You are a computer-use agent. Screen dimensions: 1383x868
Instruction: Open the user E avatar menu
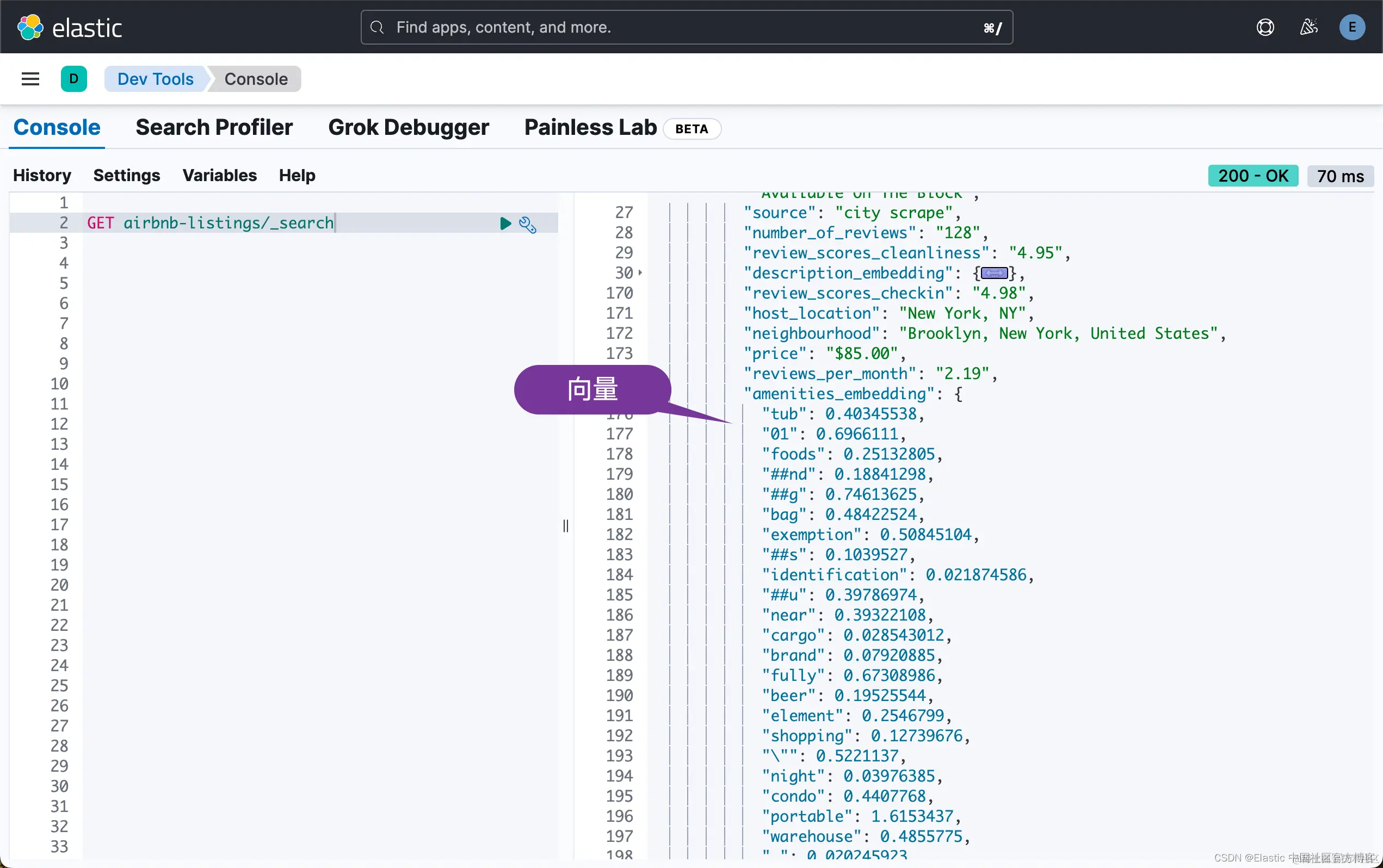point(1351,27)
